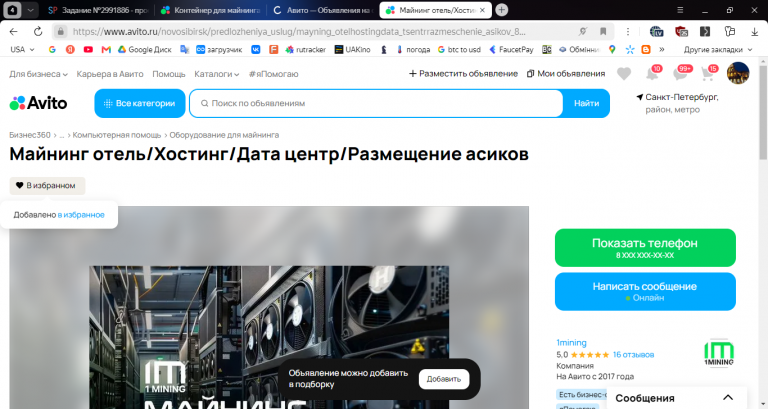The height and width of the screenshot is (409, 768).
Task: Show hidden bookmarks via double chevron
Action: (662, 49)
